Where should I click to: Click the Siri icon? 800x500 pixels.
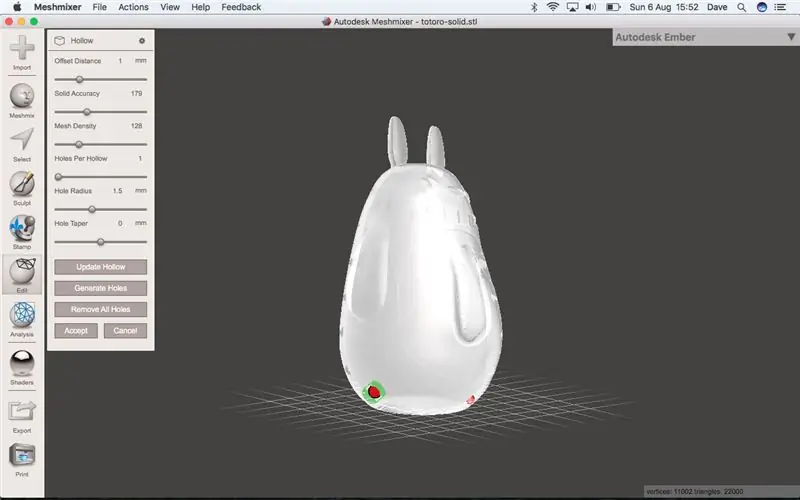tap(762, 7)
